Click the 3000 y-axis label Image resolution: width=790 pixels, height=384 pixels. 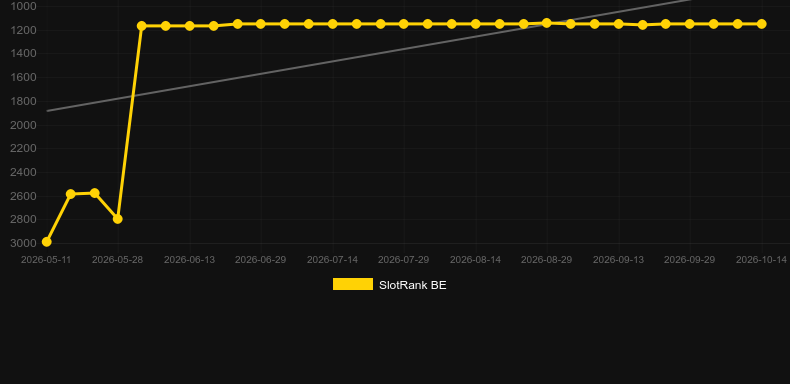click(23, 243)
